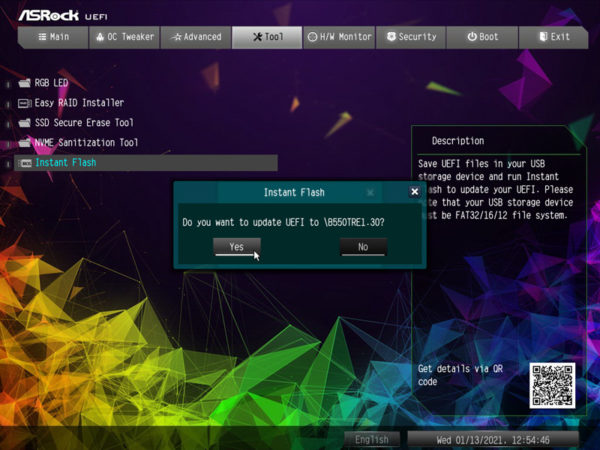Select the Tool tab

pyautogui.click(x=266, y=37)
